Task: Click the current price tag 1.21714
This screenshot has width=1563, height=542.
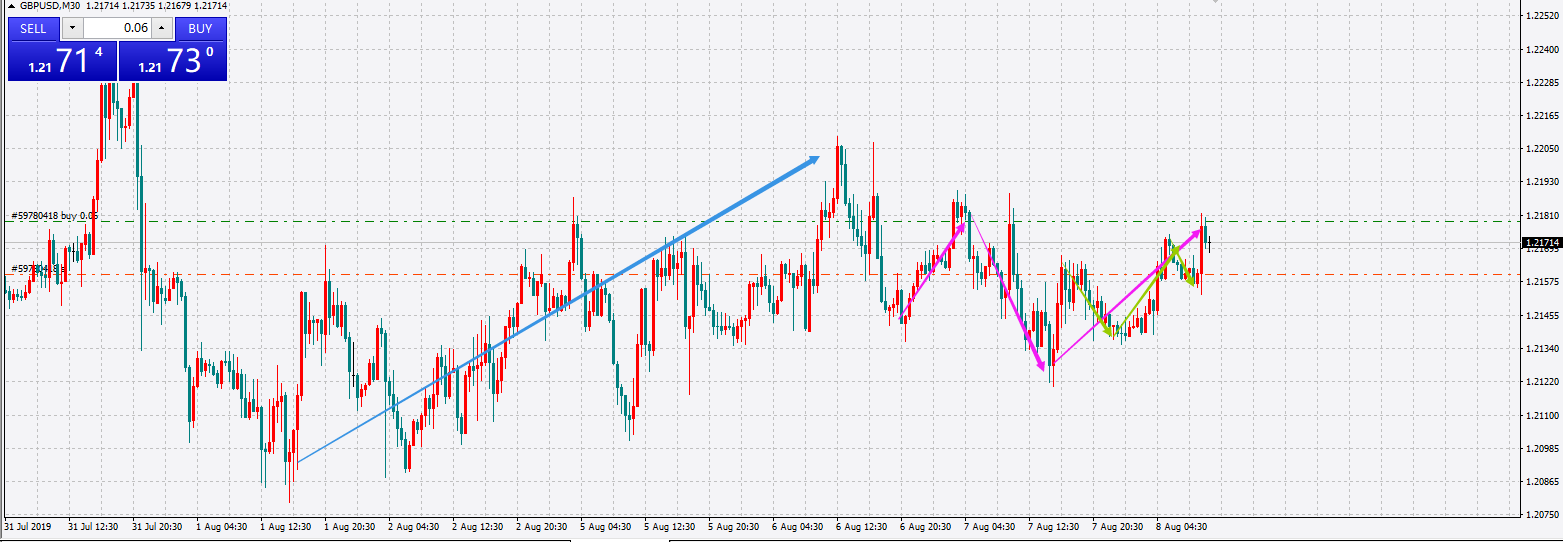Action: pos(1541,242)
